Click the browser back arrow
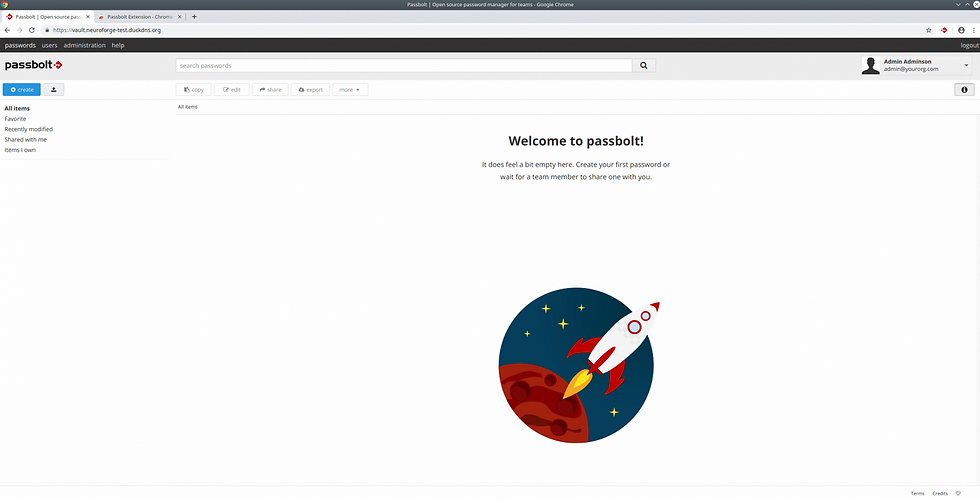Viewport: 980px width, 500px height. point(8,30)
